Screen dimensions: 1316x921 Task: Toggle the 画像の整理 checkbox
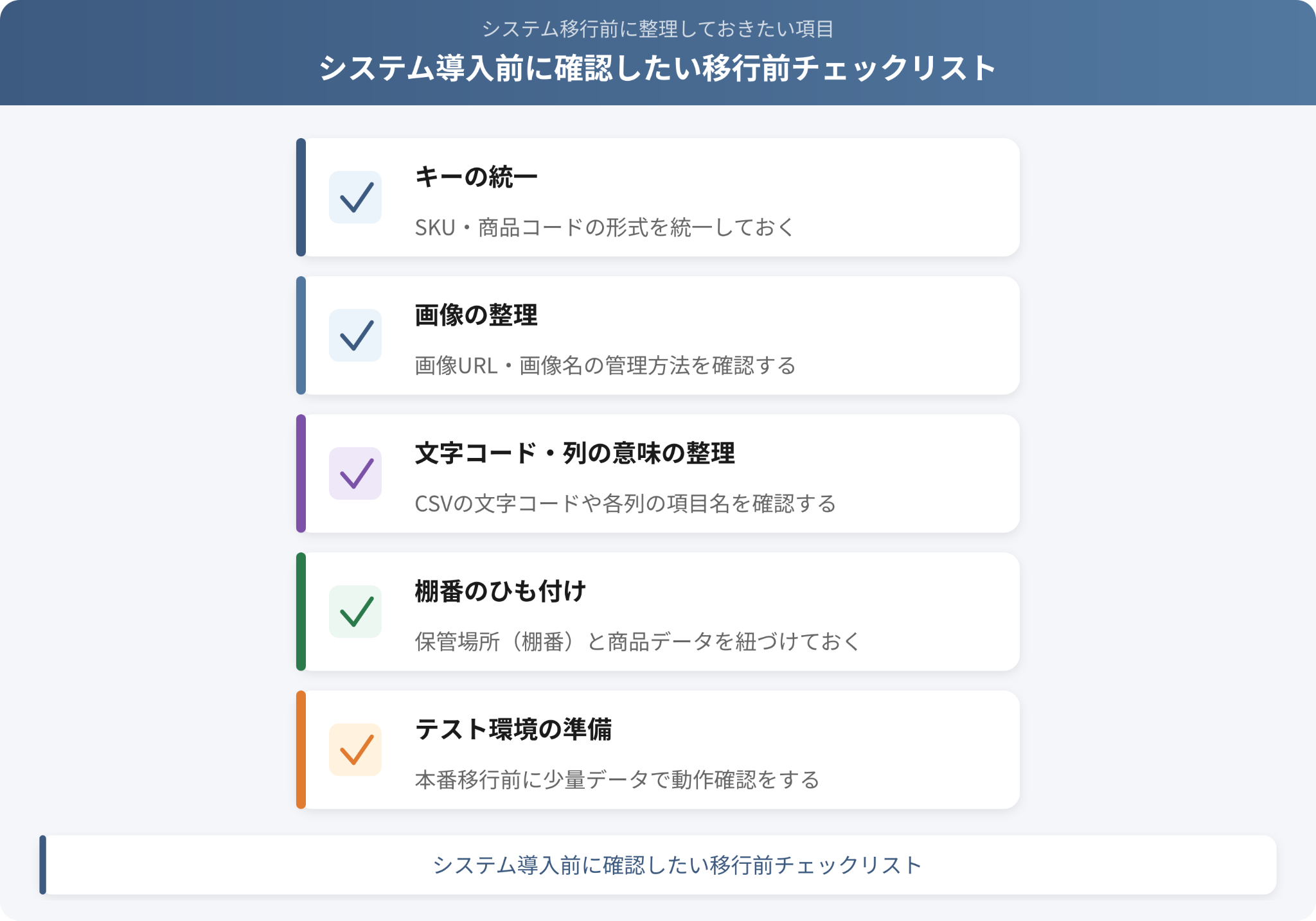pyautogui.click(x=355, y=335)
